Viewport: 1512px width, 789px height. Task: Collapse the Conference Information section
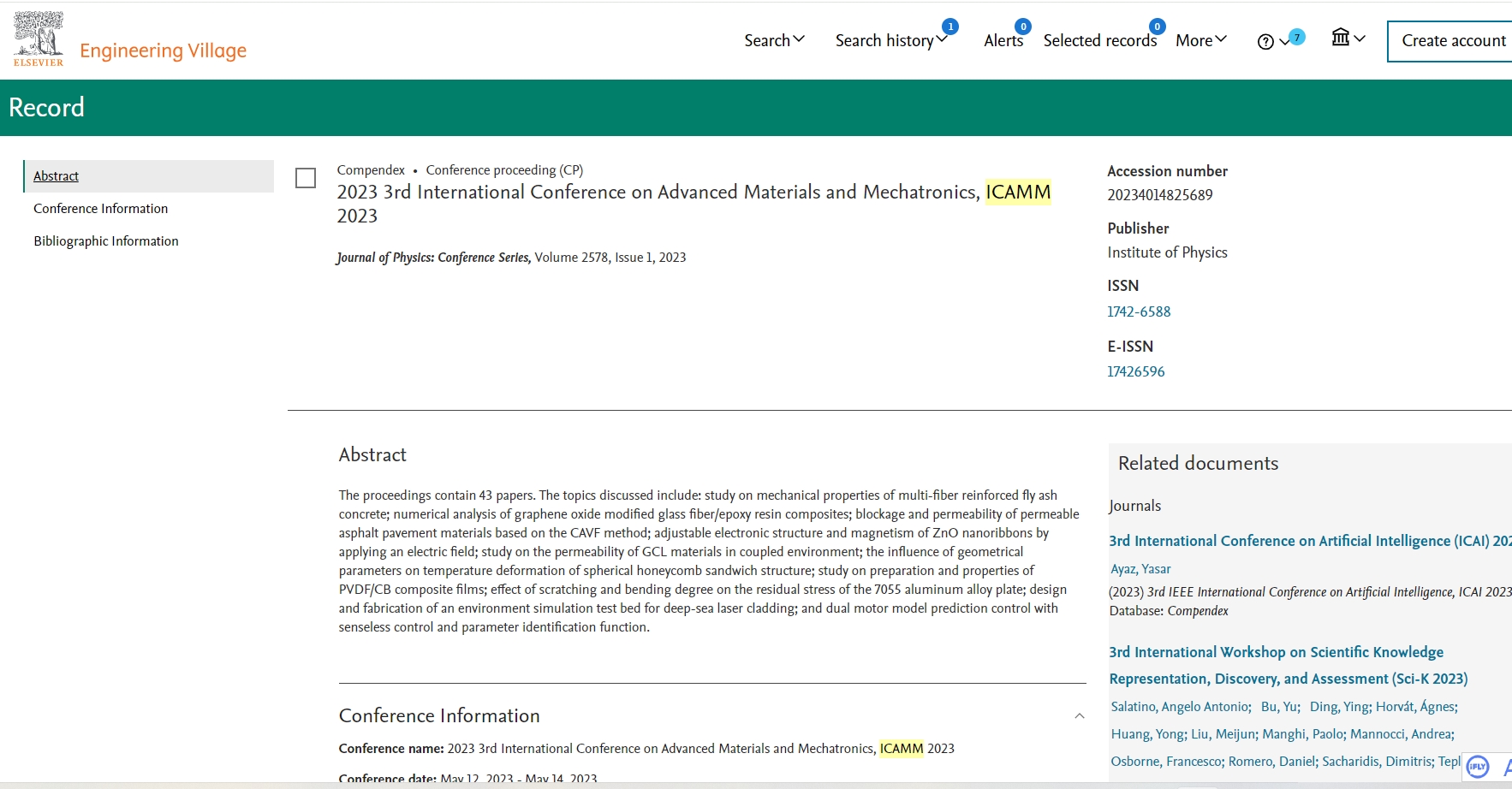click(x=1080, y=716)
